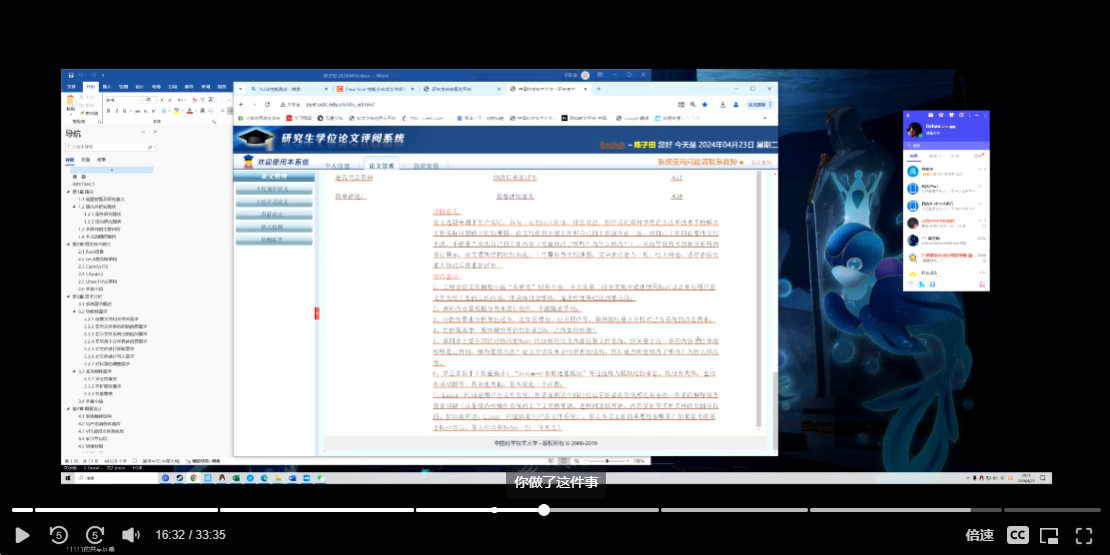This screenshot has height=555, width=1110.
Task: Open the Windows Start menu
Action: (x=69, y=479)
